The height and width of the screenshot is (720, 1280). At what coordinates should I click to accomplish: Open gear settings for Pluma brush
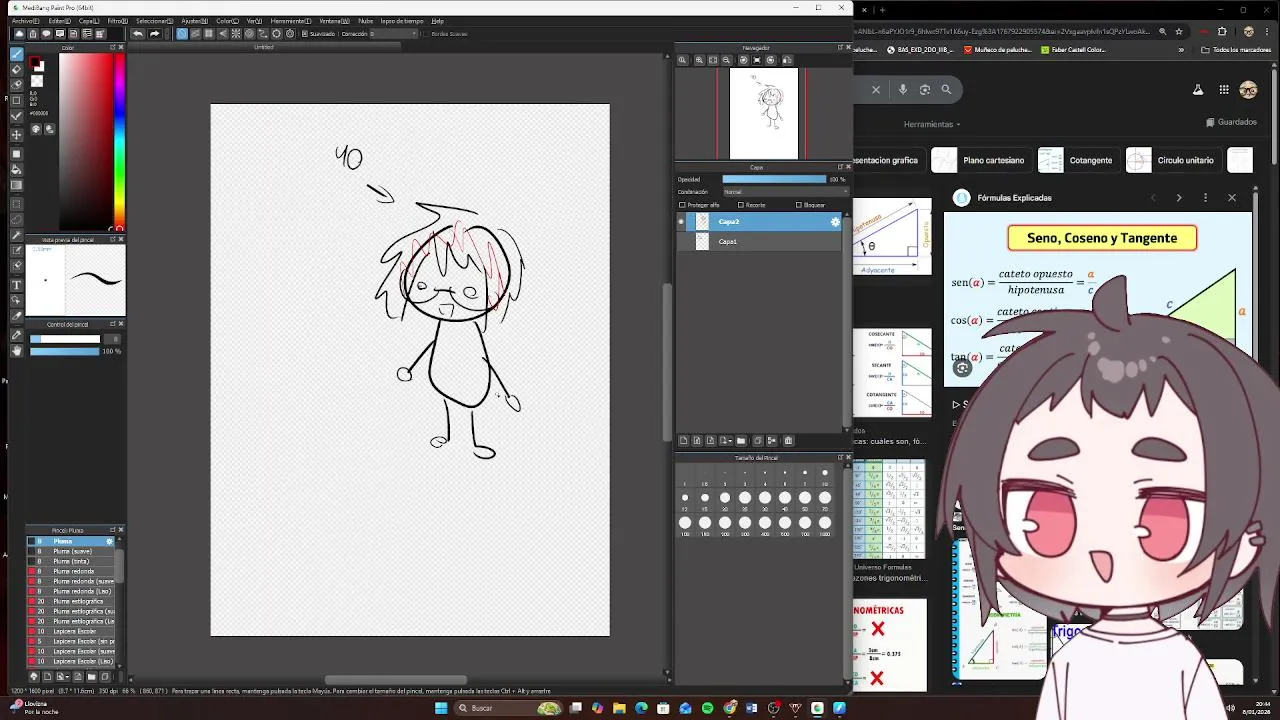pos(110,541)
